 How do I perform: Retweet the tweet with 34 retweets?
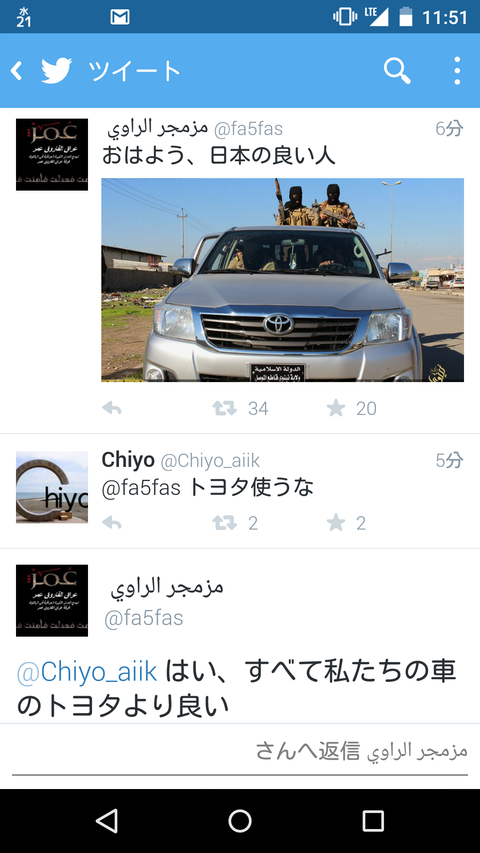point(224,408)
